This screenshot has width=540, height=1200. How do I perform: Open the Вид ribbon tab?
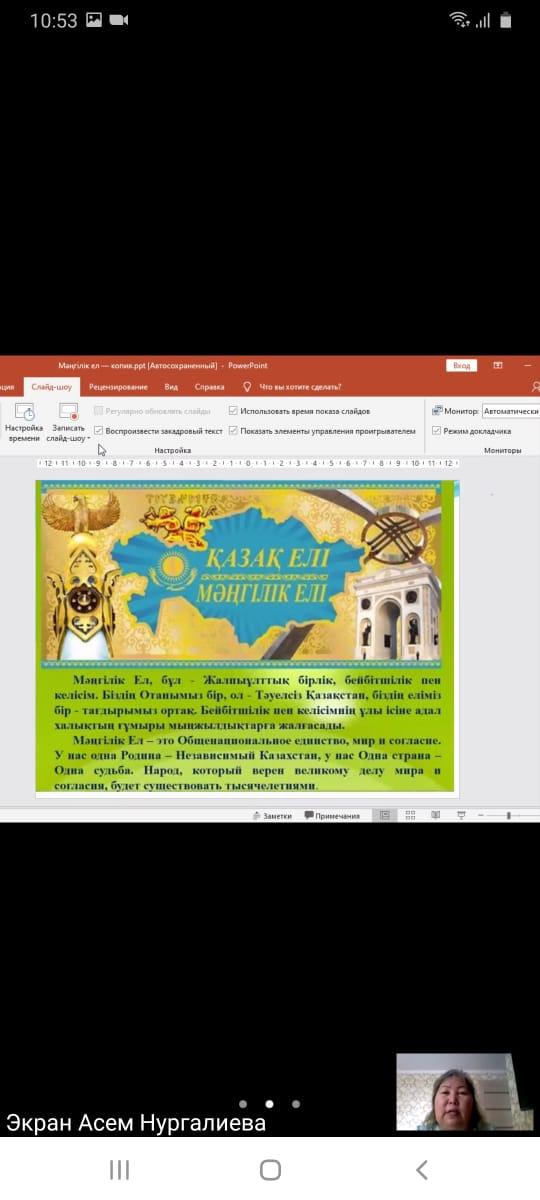point(171,387)
